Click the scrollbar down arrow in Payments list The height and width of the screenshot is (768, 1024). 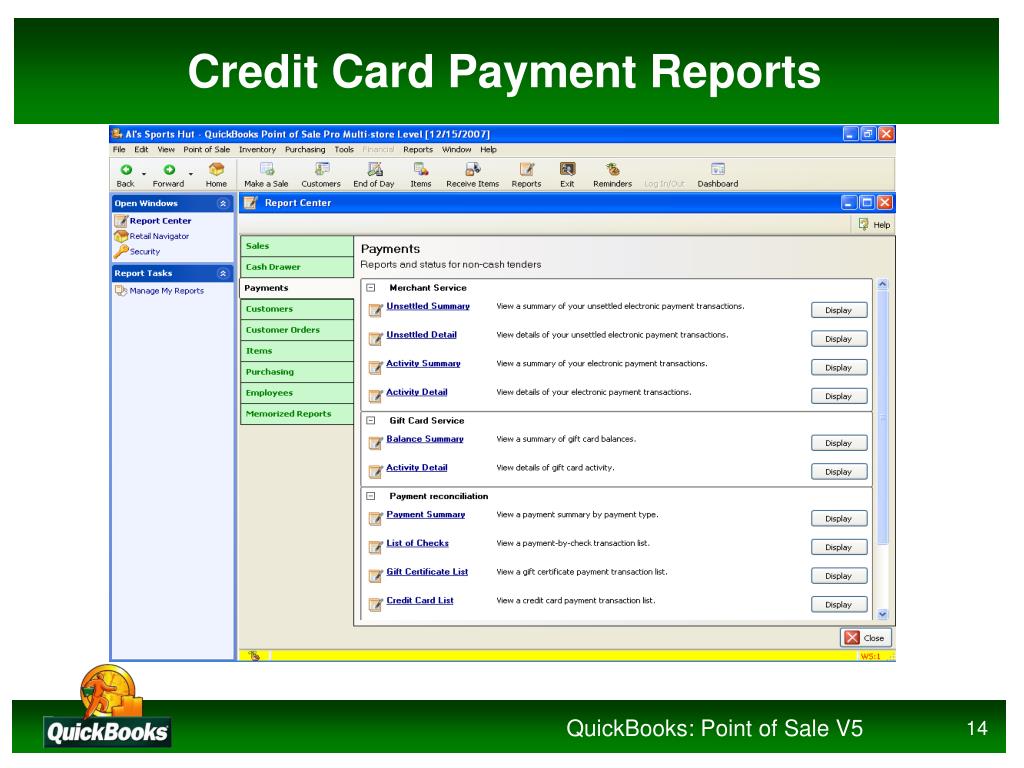point(883,614)
